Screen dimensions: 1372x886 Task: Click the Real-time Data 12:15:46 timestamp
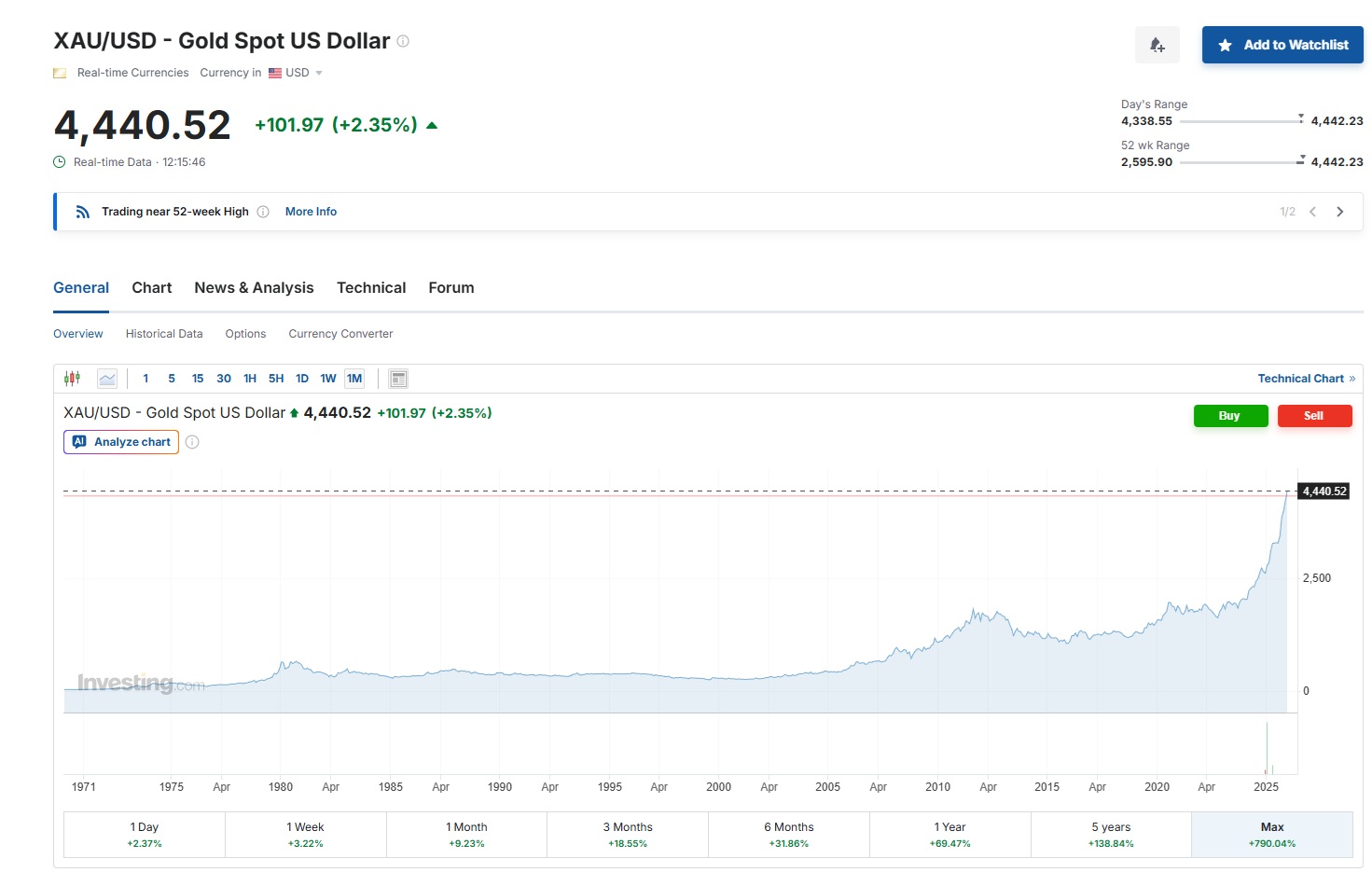[140, 162]
